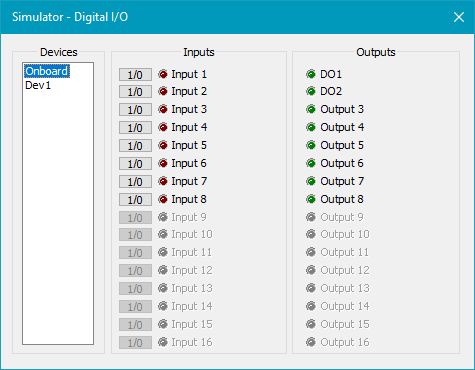Click the red LED of Input 8
Screen dimensions: 475x370
click(163, 199)
